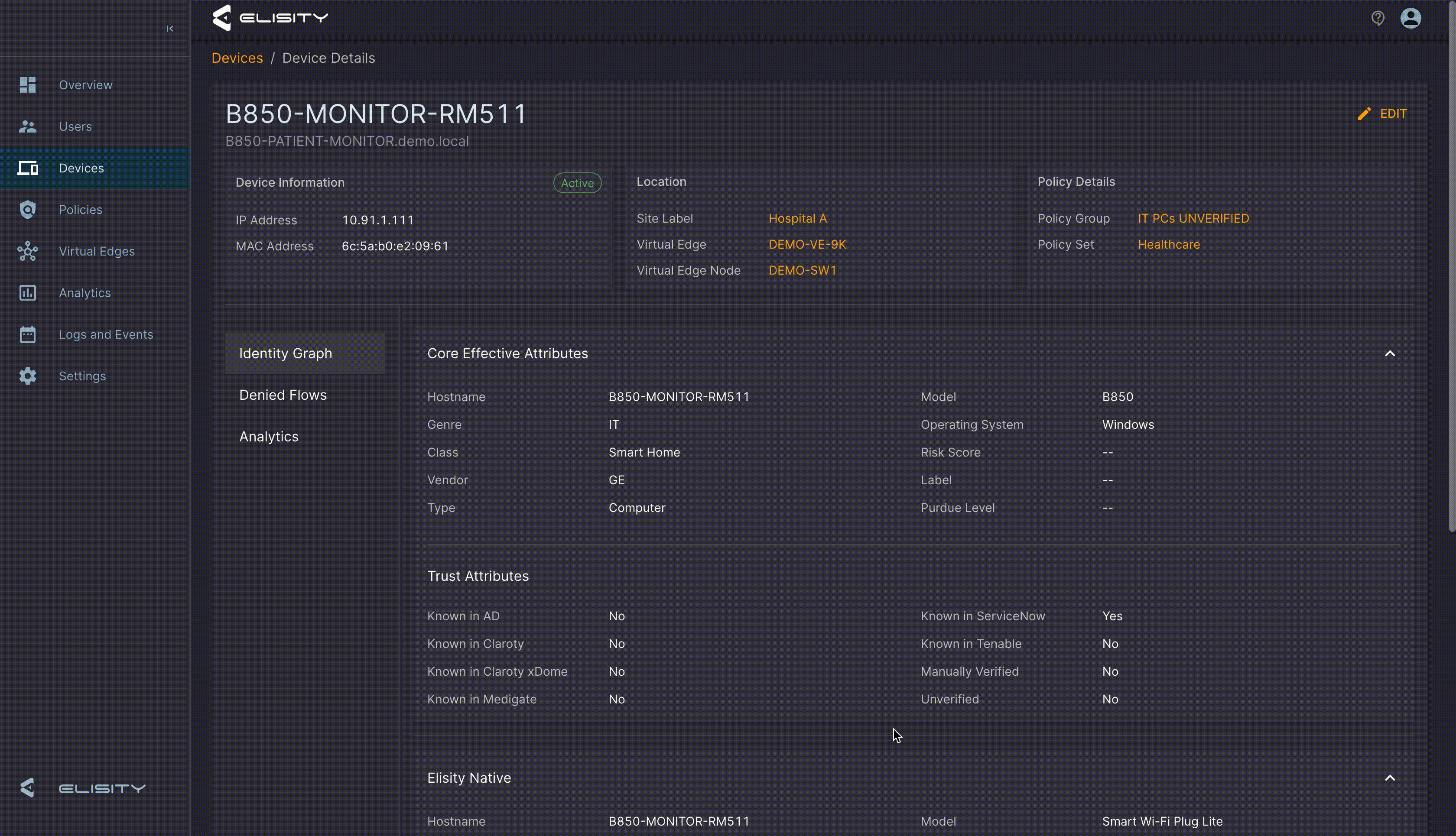The height and width of the screenshot is (836, 1456).
Task: Click the Elisity logo at sidebar bottom
Action: [82, 788]
